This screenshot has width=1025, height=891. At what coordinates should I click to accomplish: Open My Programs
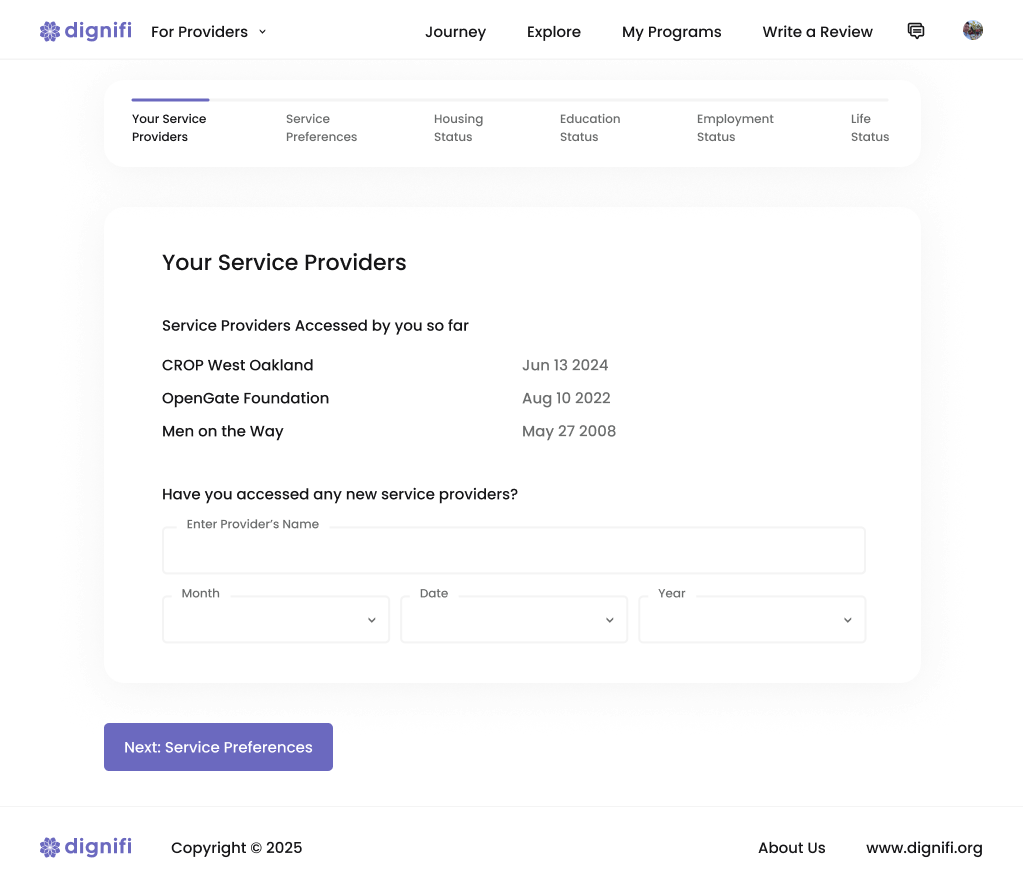[671, 32]
